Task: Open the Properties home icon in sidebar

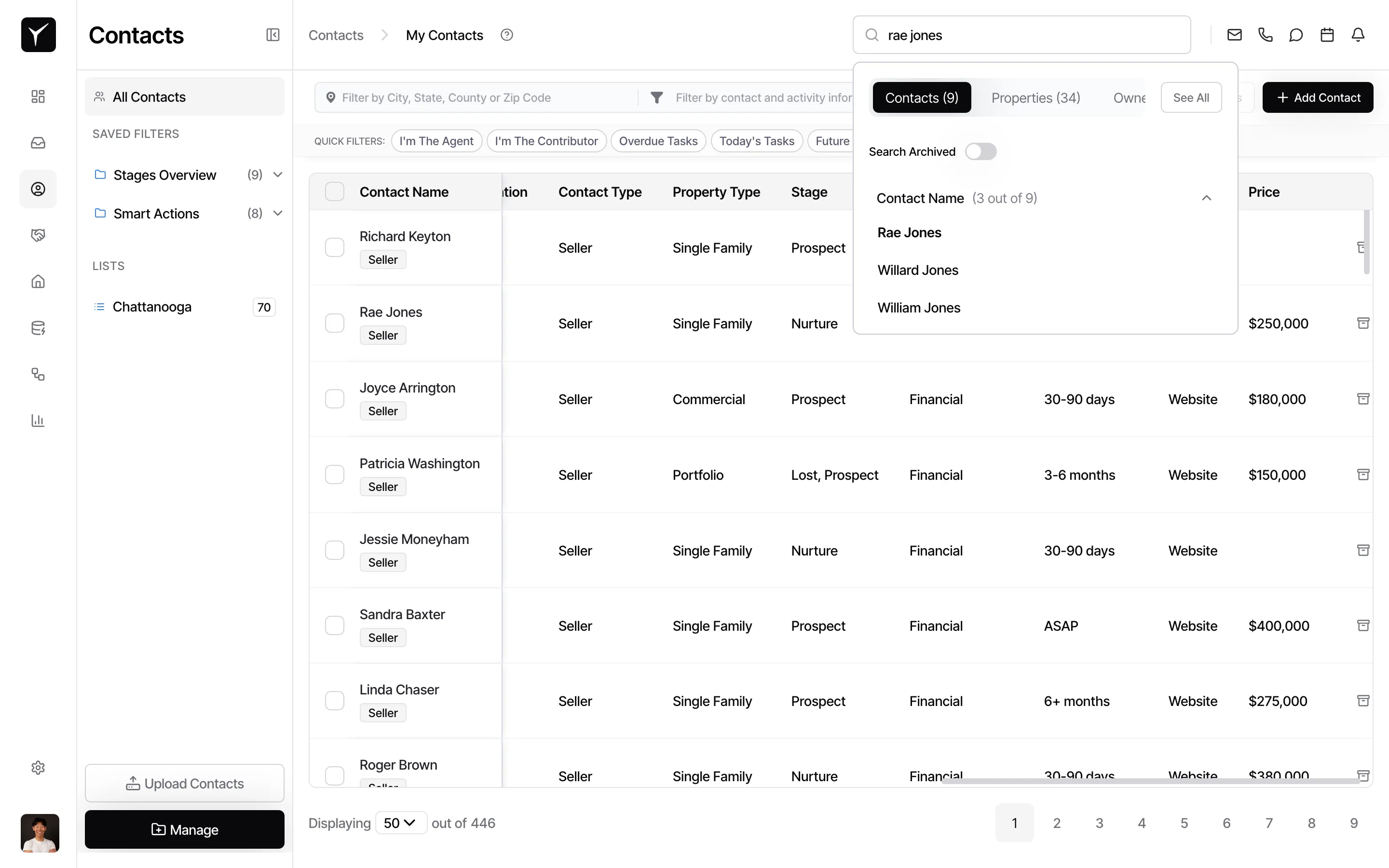Action: pos(38,281)
